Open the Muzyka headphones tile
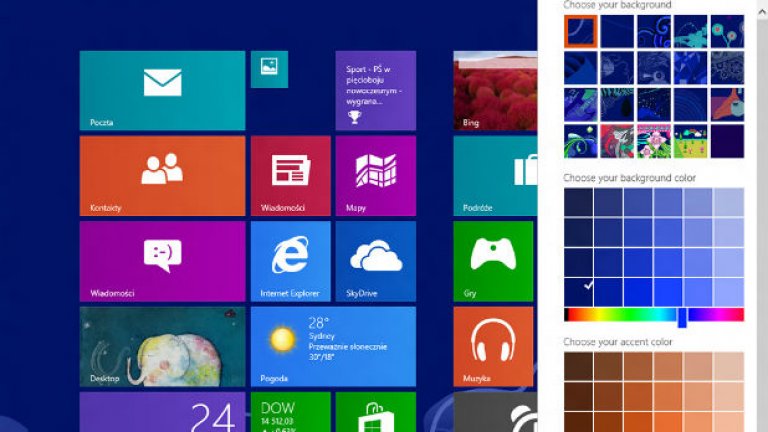 (494, 346)
